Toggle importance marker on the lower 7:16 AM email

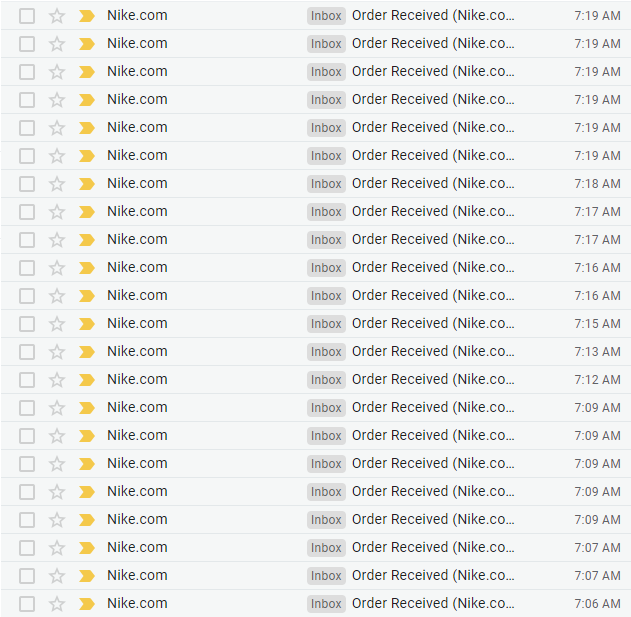pos(87,296)
